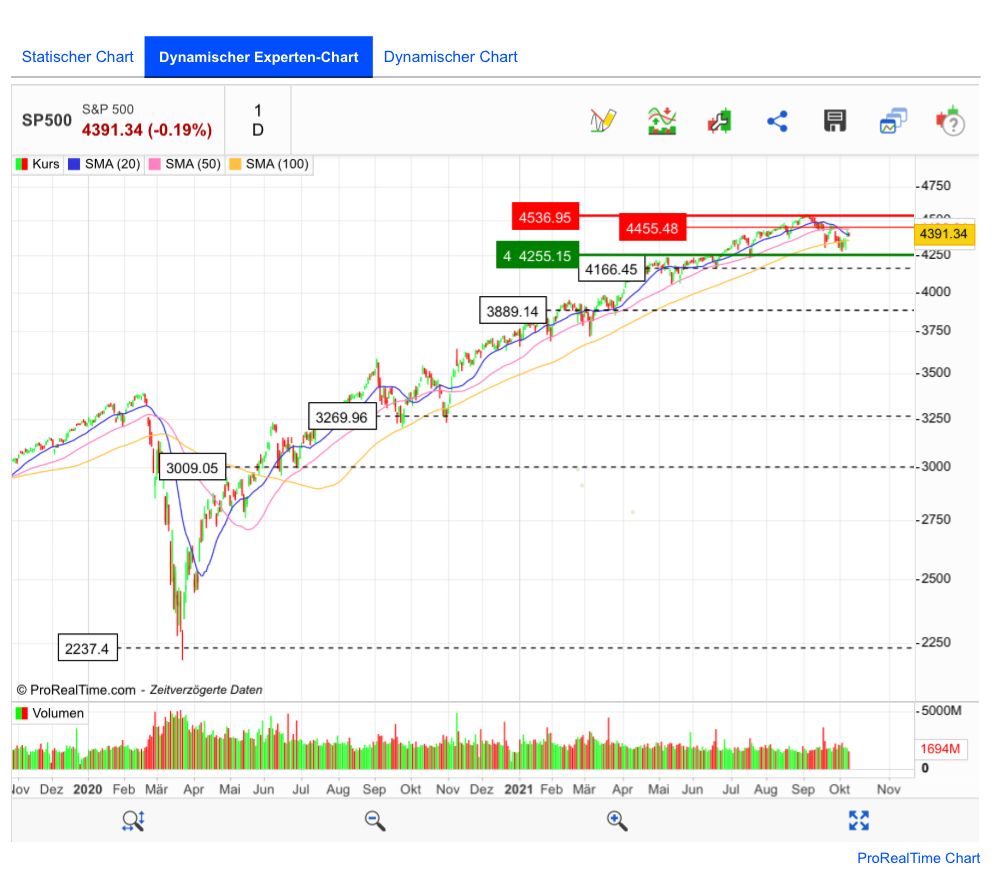
Task: Click the zoom out magnifier icon
Action: [x=375, y=820]
